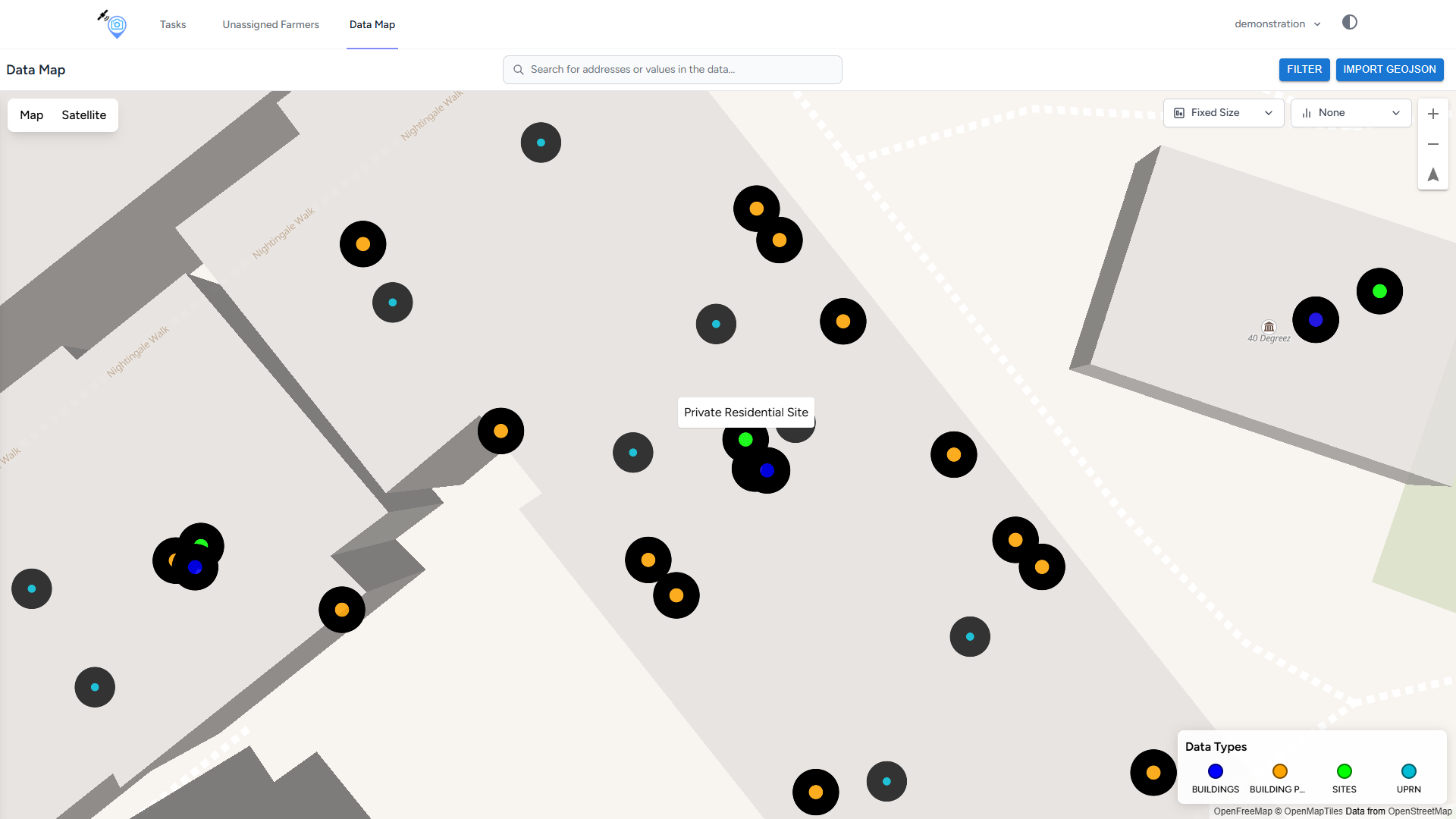This screenshot has width=1456, height=819.
Task: Go to Unassigned Farmers tab
Action: 271,24
